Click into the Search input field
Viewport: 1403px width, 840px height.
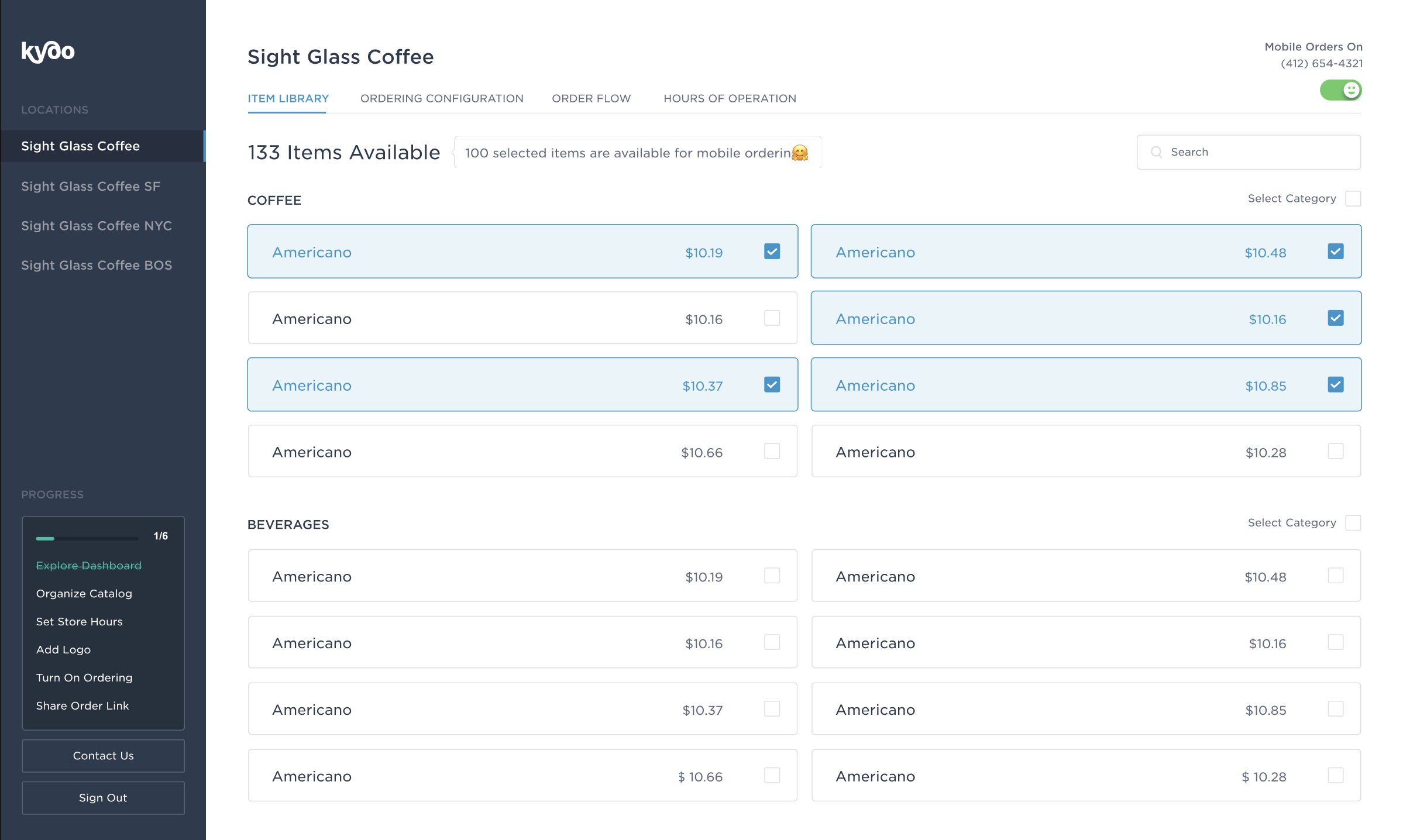coord(1249,152)
